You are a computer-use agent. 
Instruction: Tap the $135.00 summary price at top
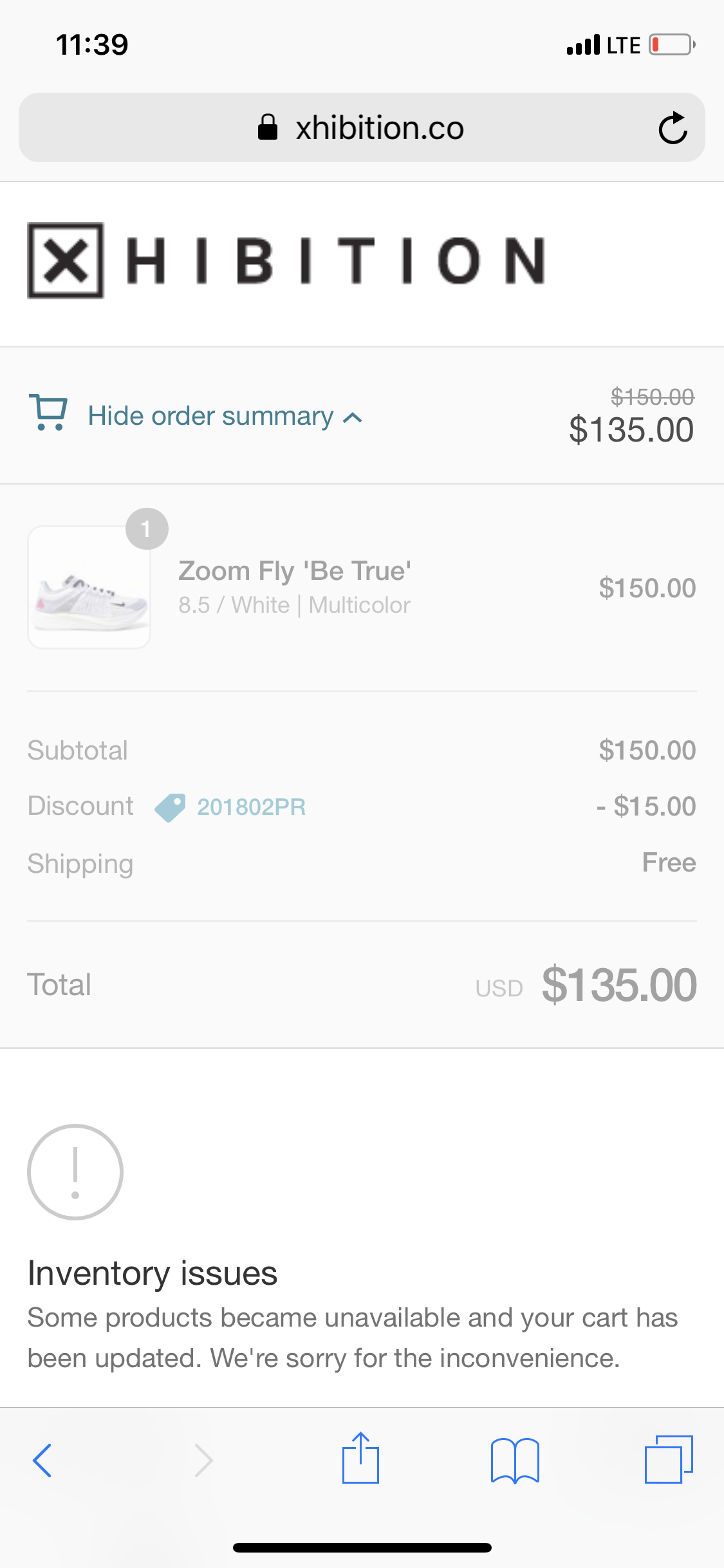pos(631,430)
